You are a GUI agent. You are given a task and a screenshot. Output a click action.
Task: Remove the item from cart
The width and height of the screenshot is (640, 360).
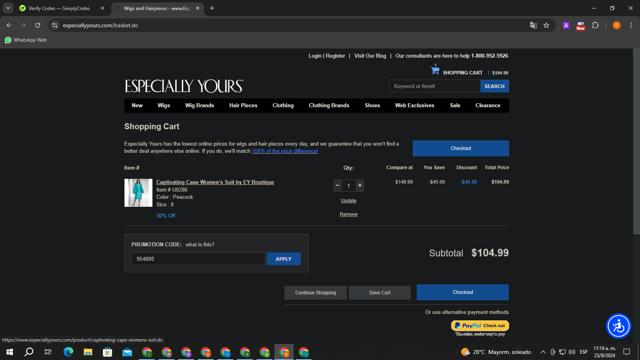(x=349, y=214)
